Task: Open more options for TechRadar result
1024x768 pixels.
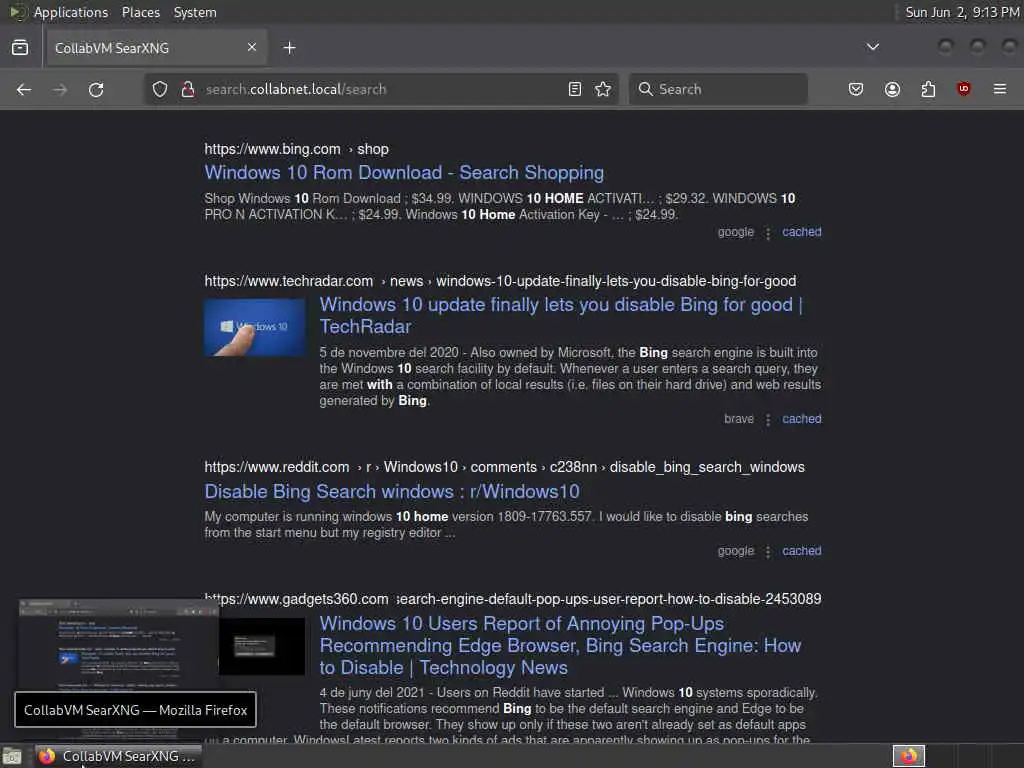Action: (768, 420)
